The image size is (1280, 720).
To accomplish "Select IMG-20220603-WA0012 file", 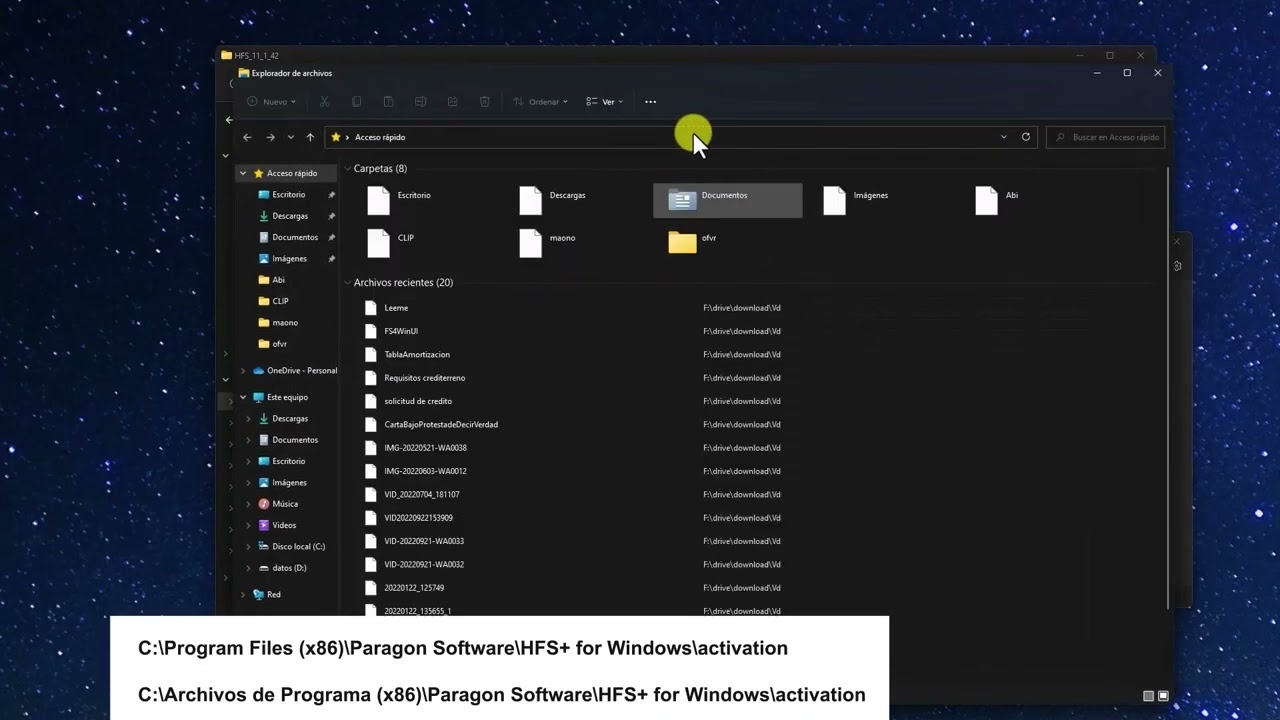I will 425,471.
